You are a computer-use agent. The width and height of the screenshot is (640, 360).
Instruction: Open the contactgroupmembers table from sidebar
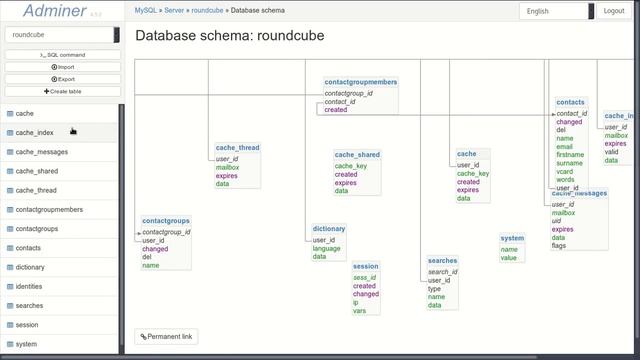coord(49,209)
